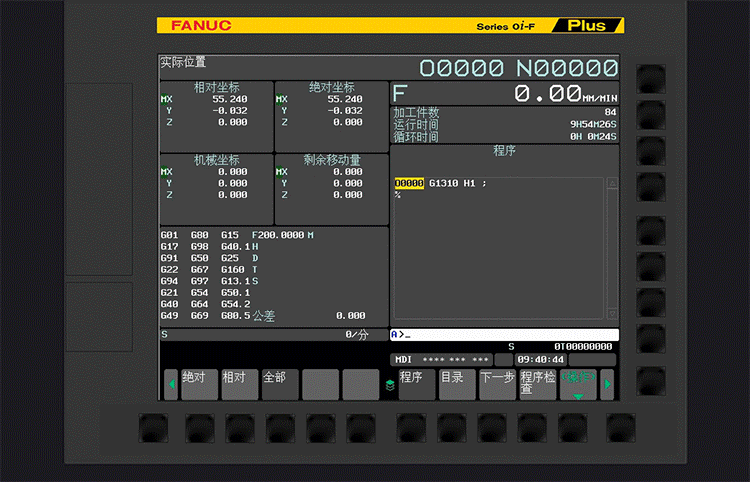
Task: Push hardware key beneath the 目录 softkey
Action: pos(451,428)
